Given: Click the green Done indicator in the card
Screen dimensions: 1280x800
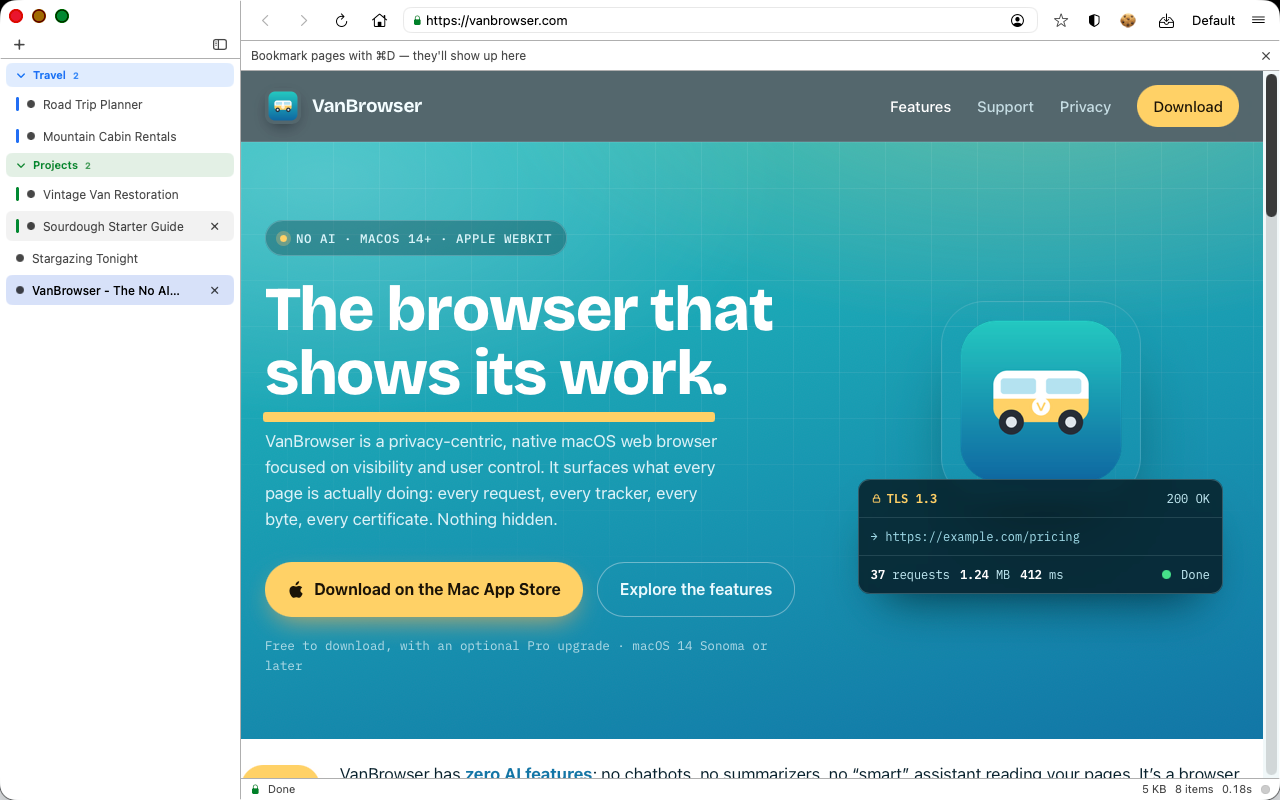Looking at the screenshot, I should click(1186, 575).
